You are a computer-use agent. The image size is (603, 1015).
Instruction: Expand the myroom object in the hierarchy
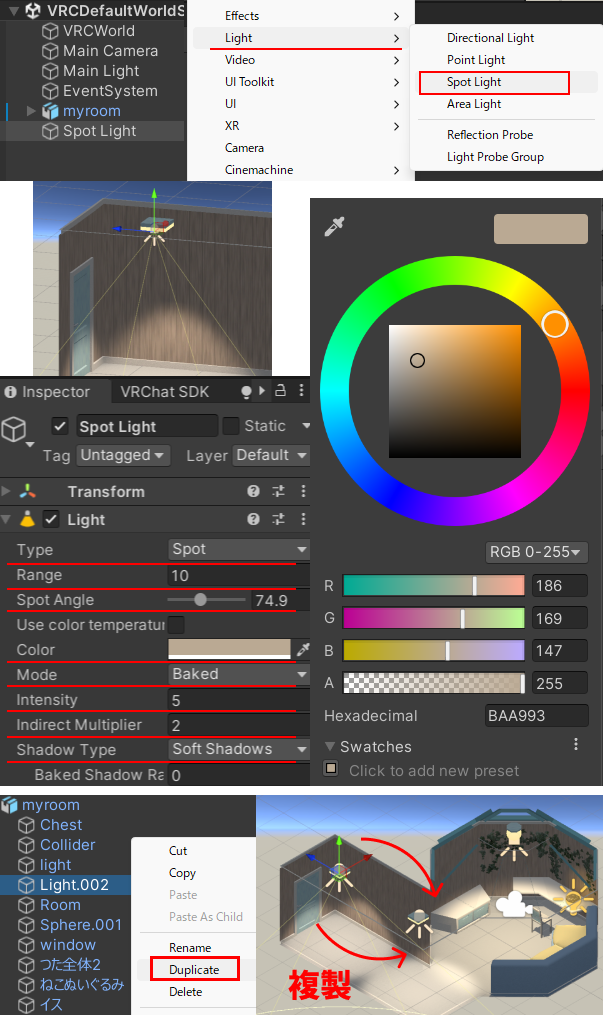[x=31, y=111]
